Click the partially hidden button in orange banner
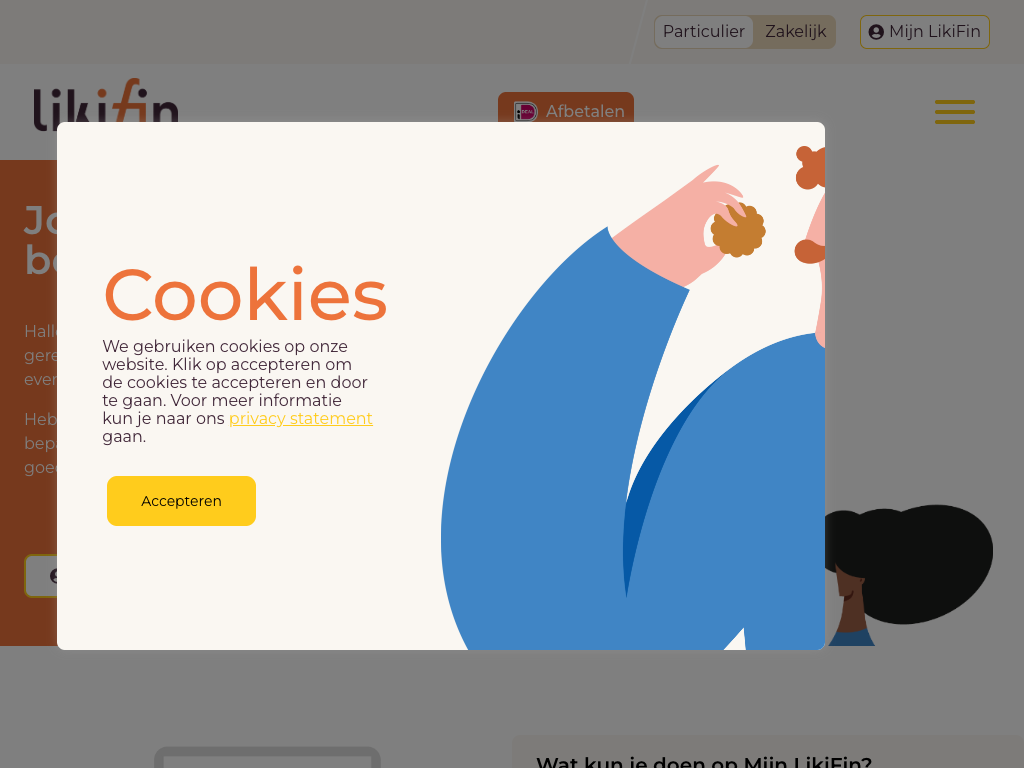This screenshot has height=768, width=1024. click(x=40, y=575)
